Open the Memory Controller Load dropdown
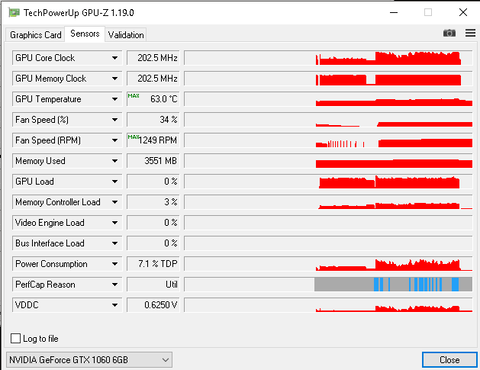The image size is (480, 370). tap(115, 202)
